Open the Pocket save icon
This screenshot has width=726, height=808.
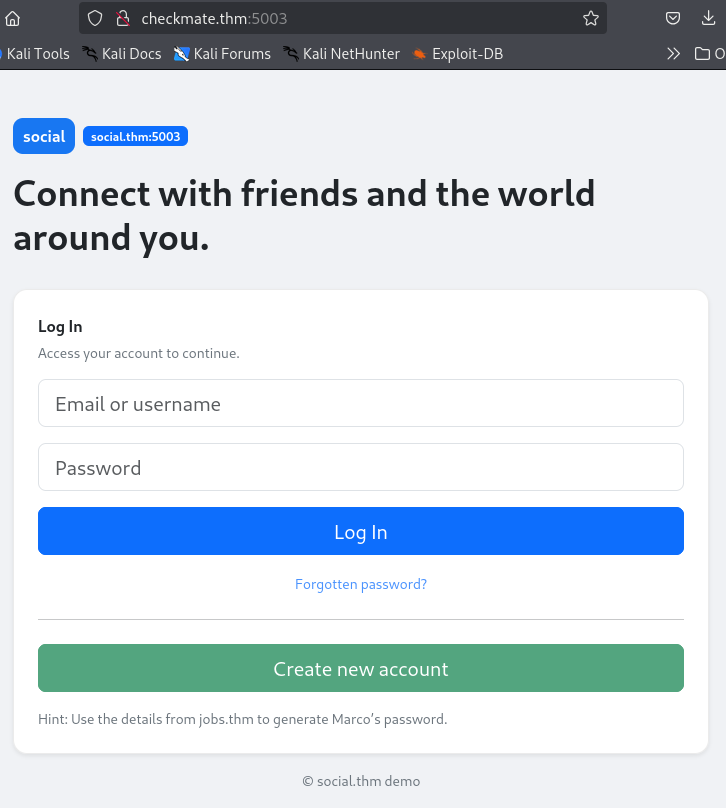pos(672,19)
